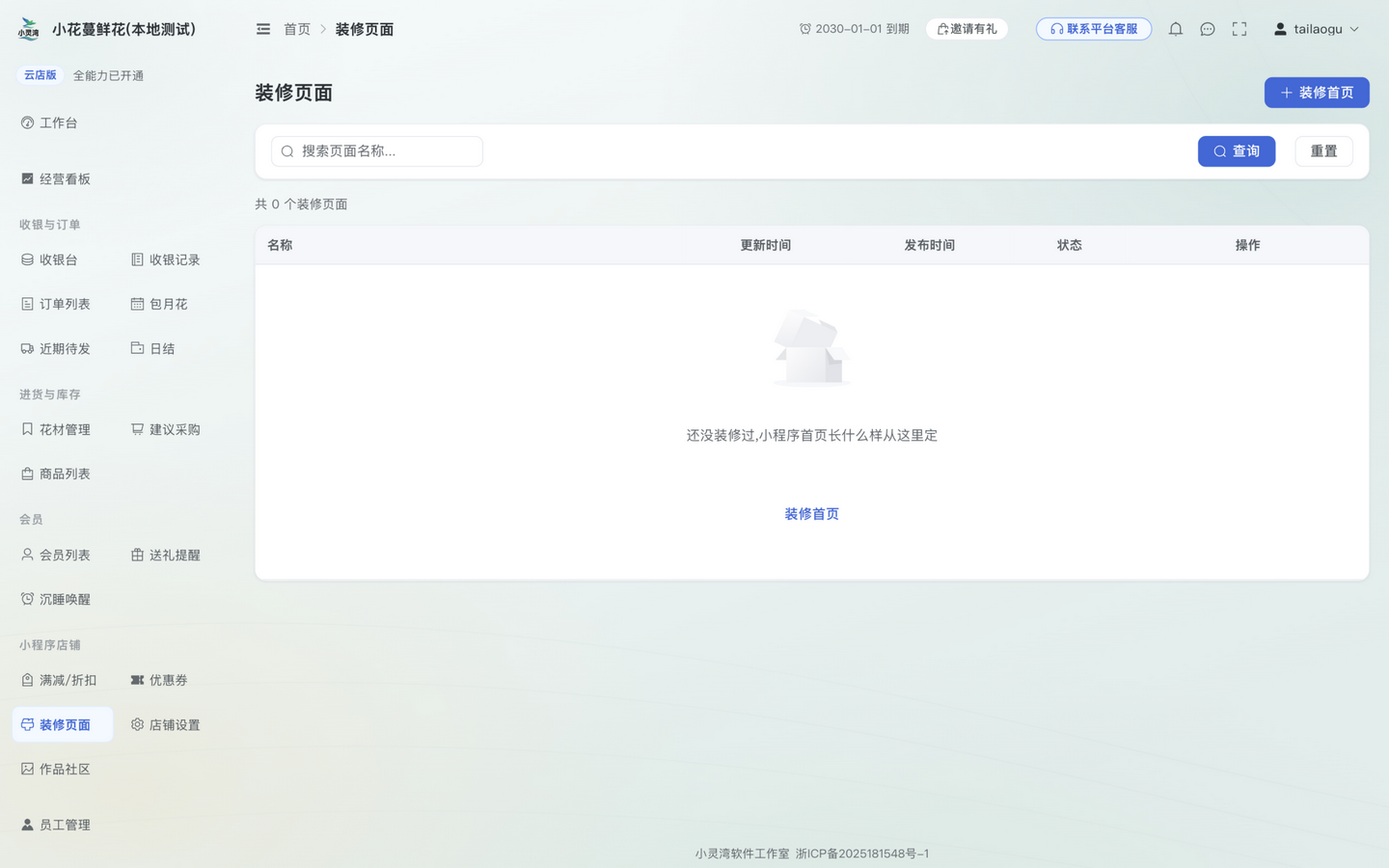Image resolution: width=1389 pixels, height=868 pixels.
Task: Open messages via the chat bubble icon
Action: (1208, 29)
